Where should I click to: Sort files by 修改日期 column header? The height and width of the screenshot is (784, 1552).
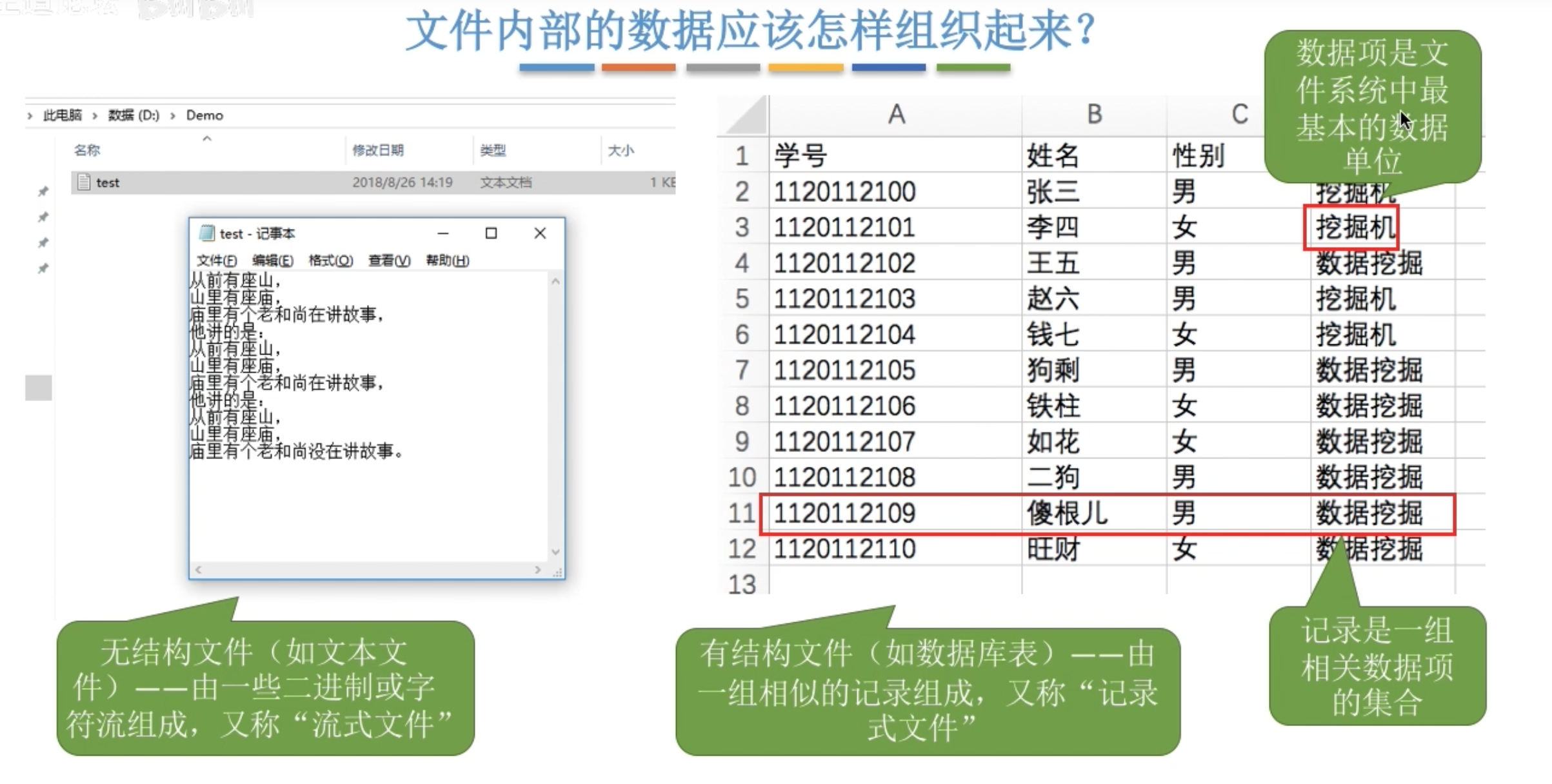378,150
